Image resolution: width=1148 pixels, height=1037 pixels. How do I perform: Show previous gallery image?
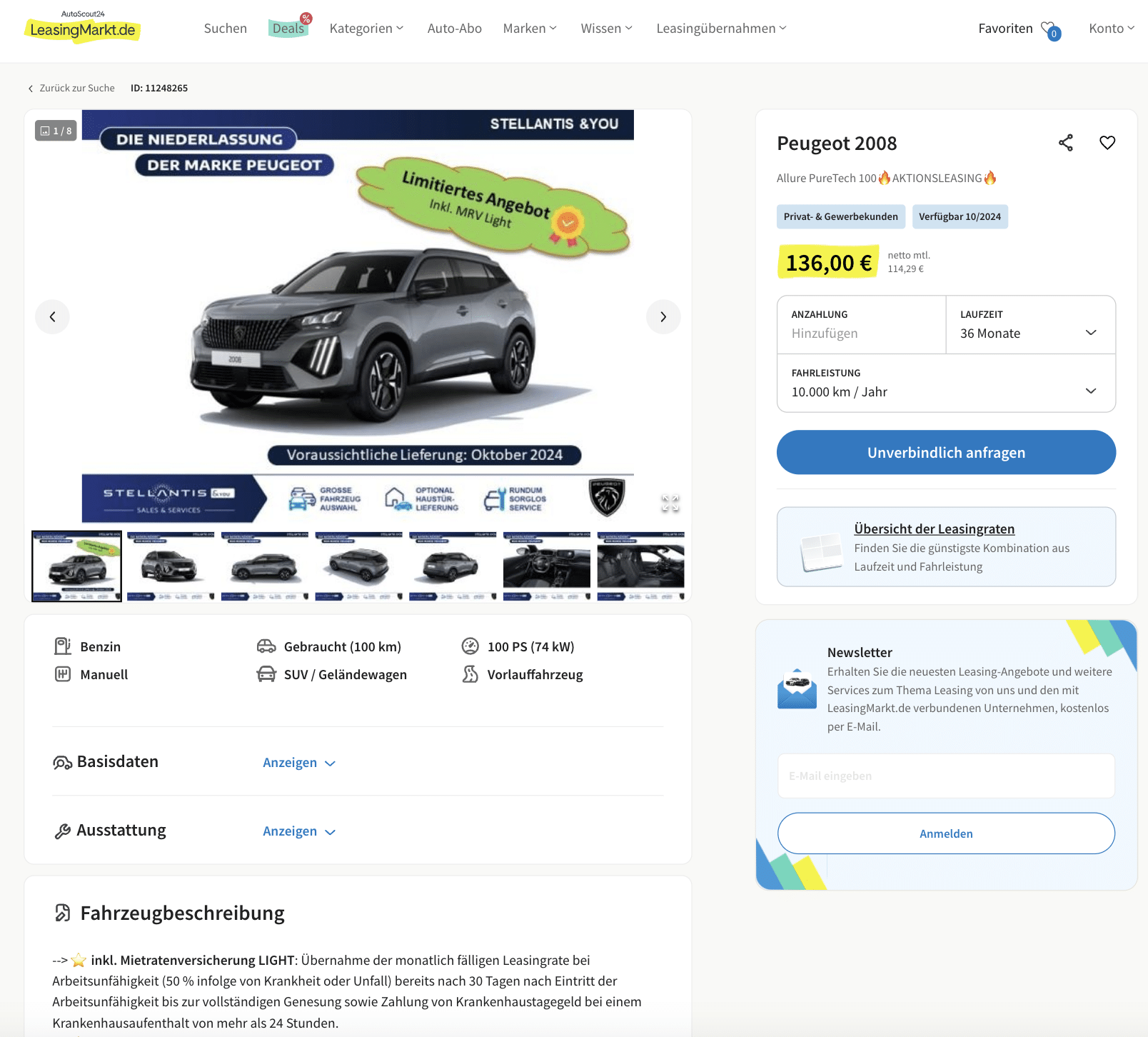[52, 316]
